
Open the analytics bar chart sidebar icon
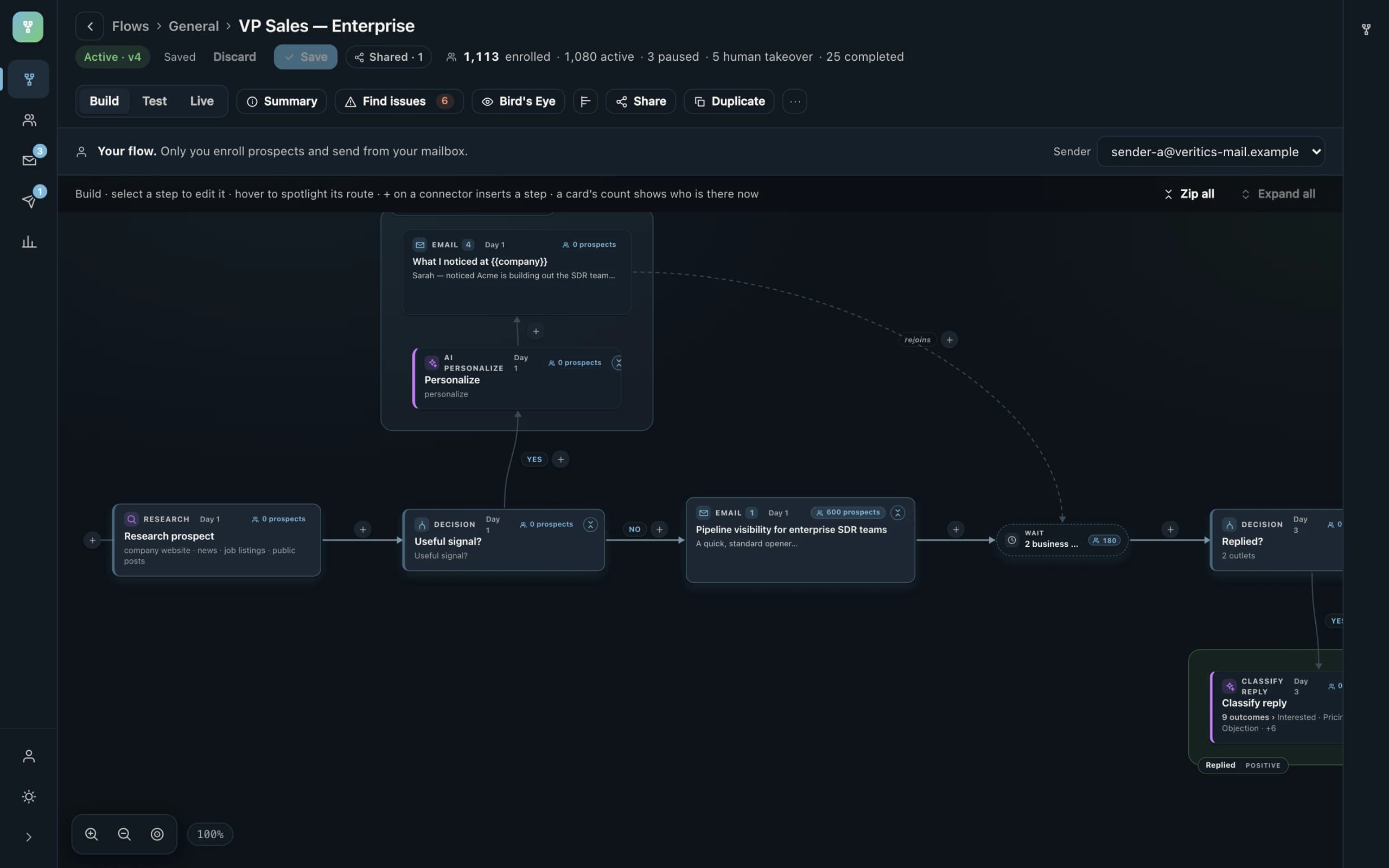(28, 242)
